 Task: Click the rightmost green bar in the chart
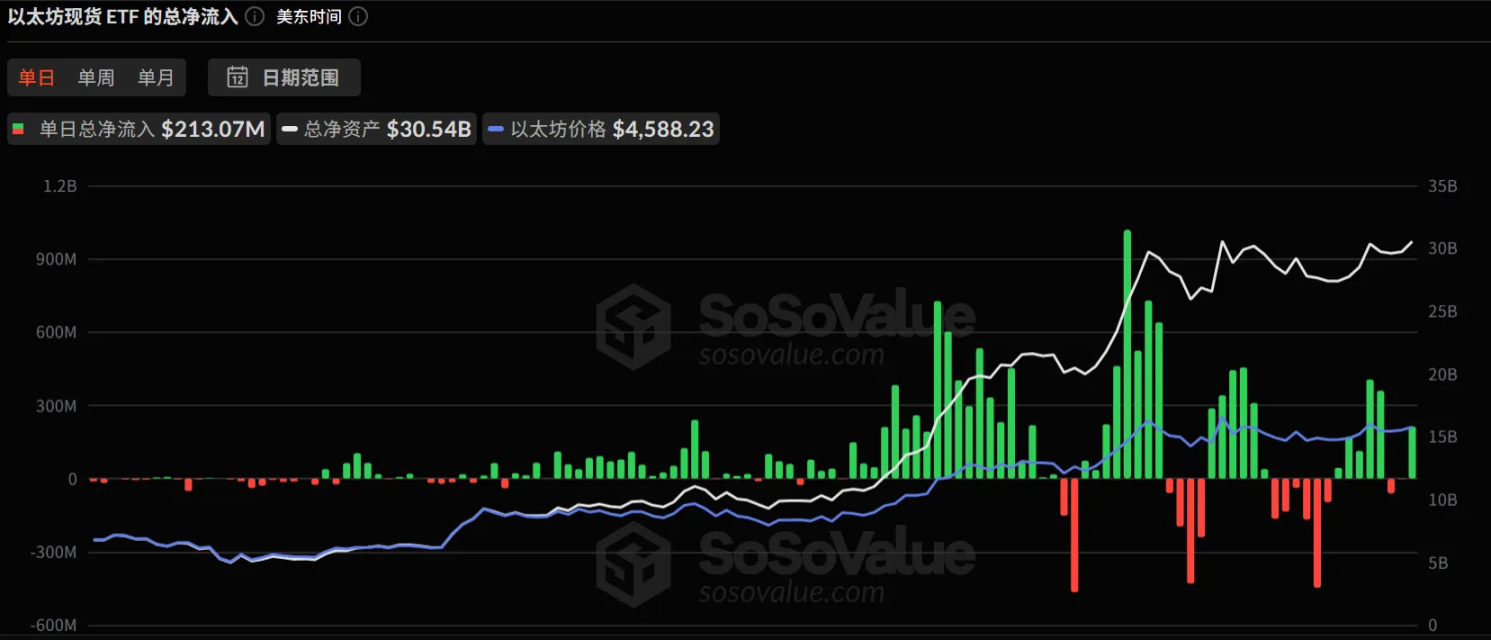(1413, 452)
